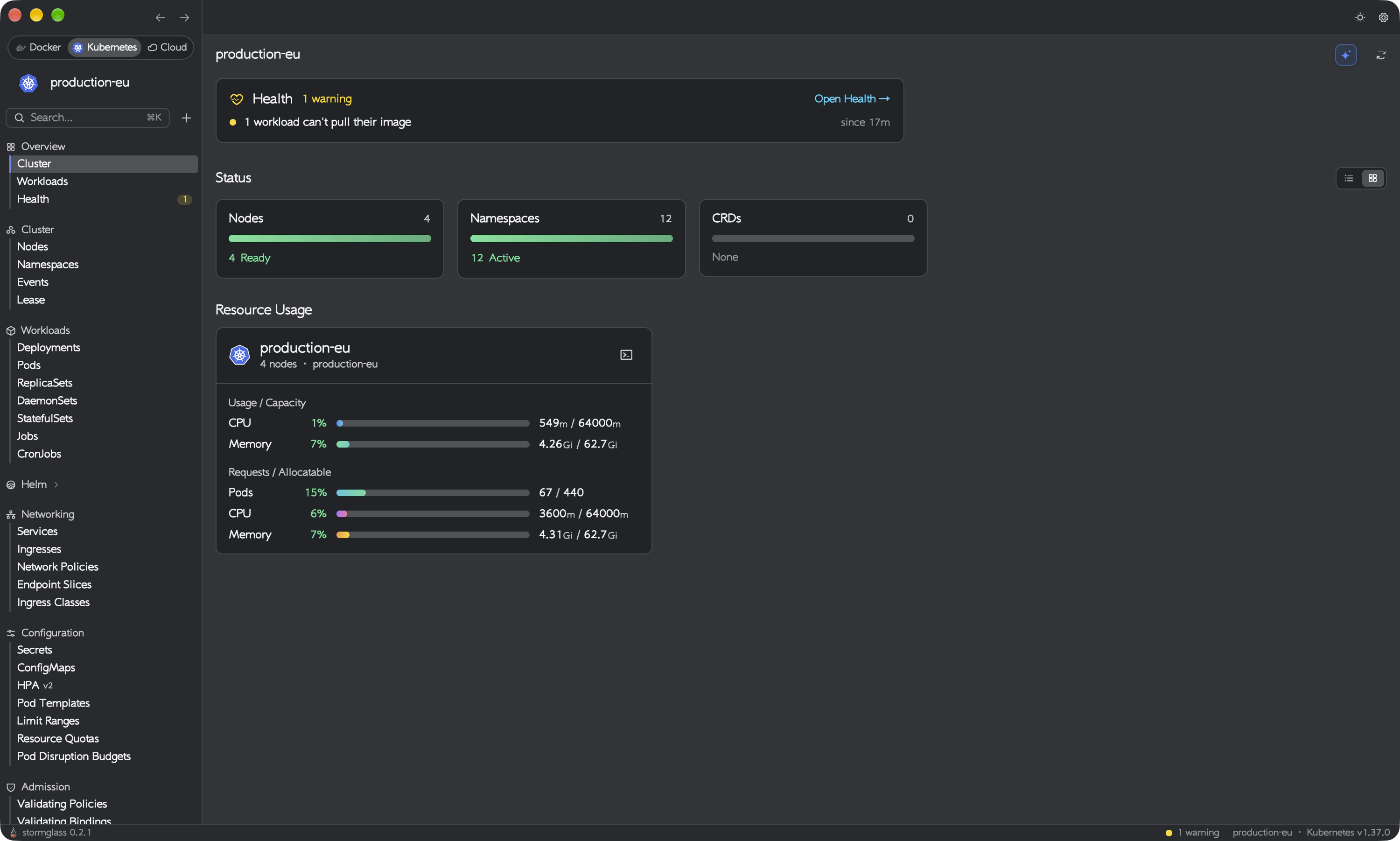Switch to the Cloud tab
1400x841 pixels.
coord(167,48)
